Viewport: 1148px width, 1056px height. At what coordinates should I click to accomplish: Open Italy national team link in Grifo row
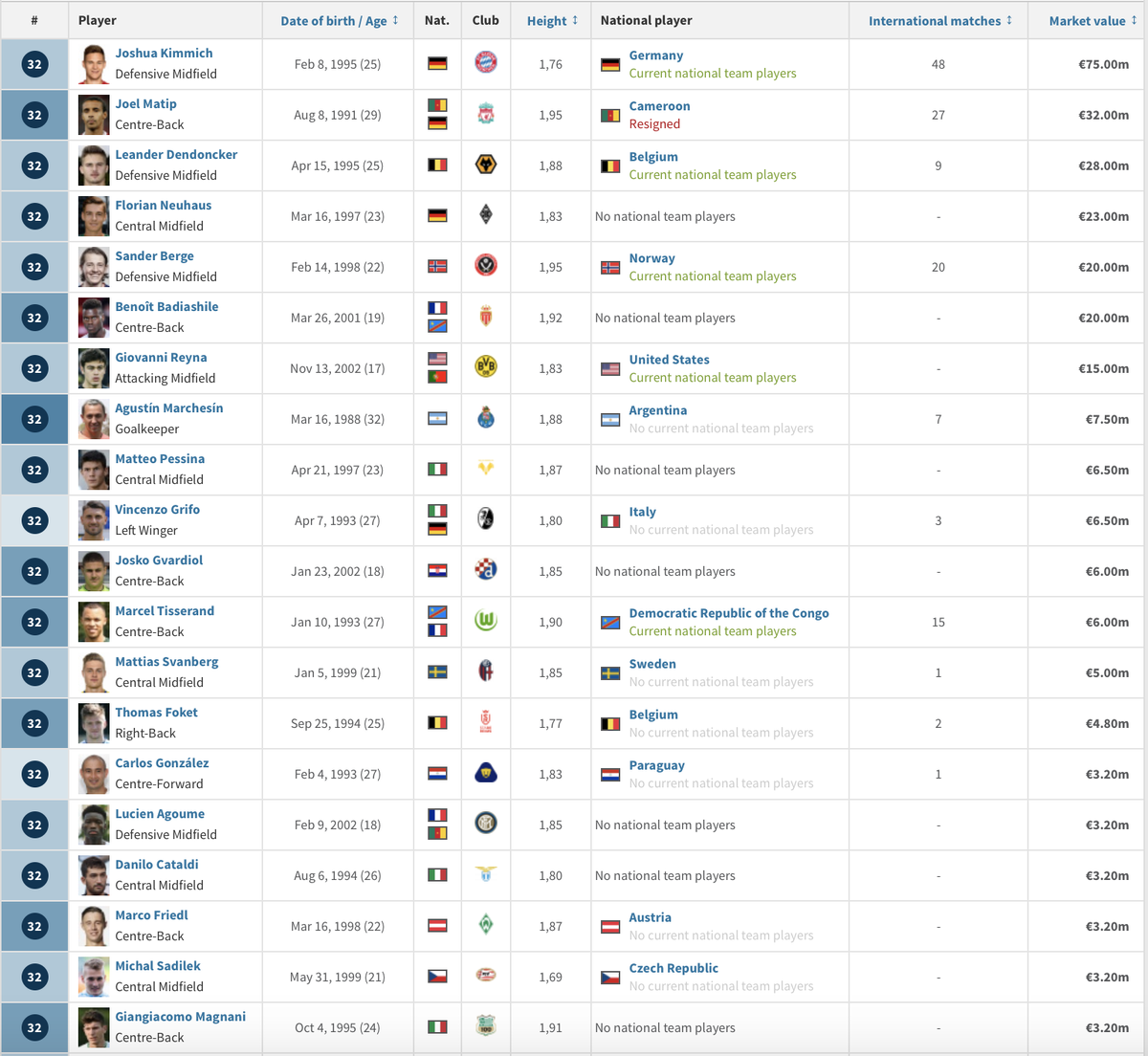642,512
